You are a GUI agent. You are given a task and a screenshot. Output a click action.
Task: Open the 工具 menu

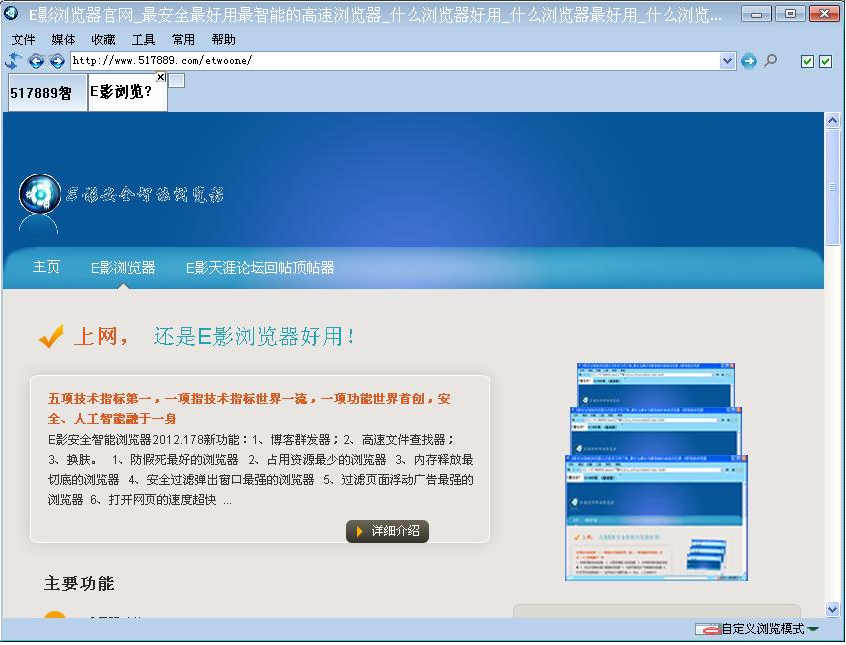point(143,39)
